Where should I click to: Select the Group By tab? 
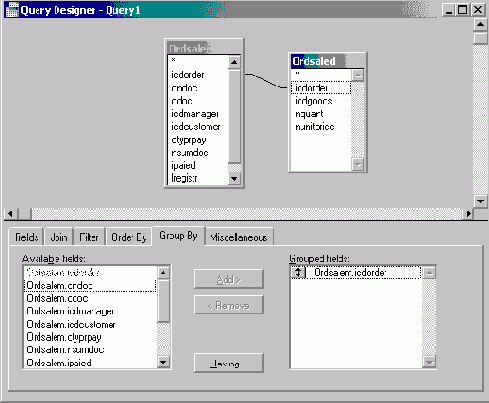pos(178,236)
